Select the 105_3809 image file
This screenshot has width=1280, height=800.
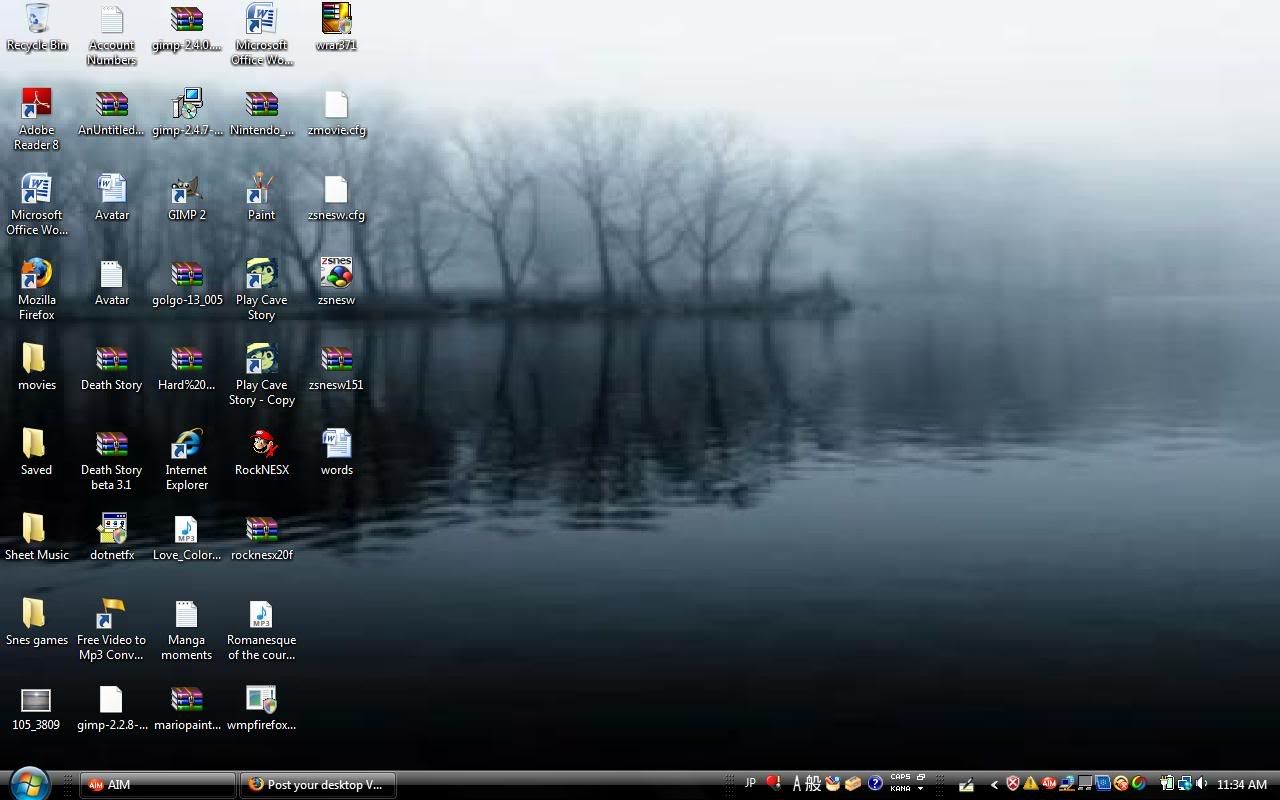point(36,709)
